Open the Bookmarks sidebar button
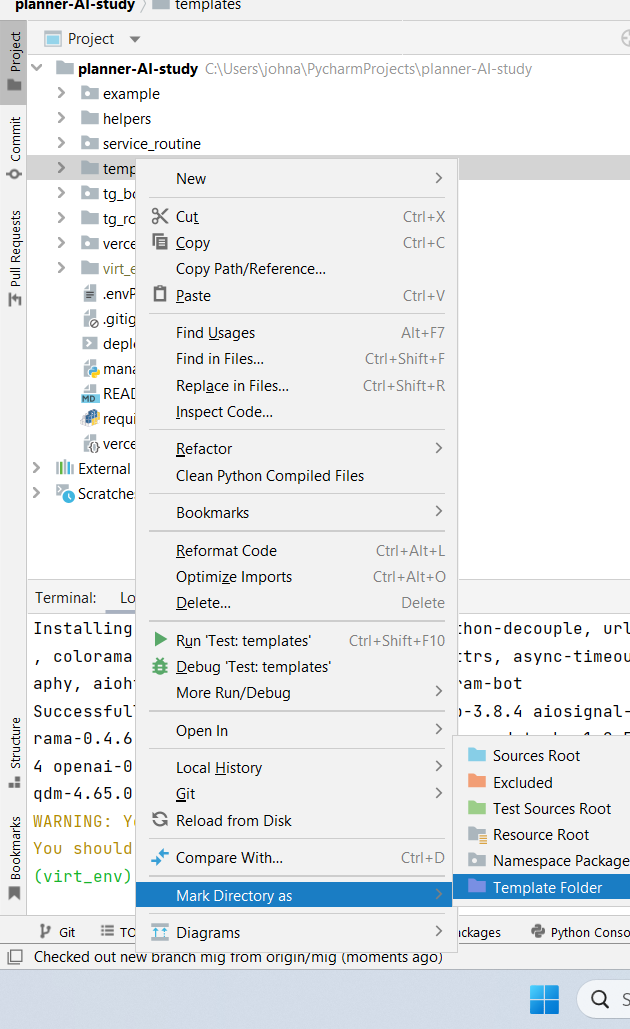The width and height of the screenshot is (630, 1029). click(x=14, y=857)
